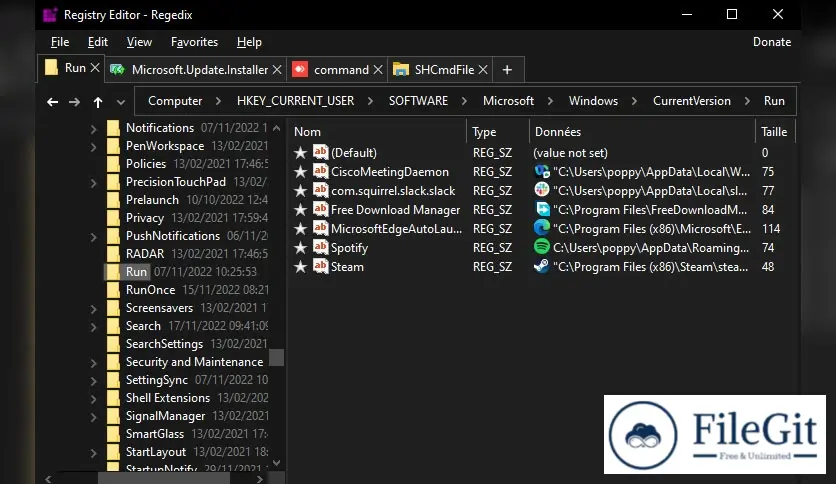Image resolution: width=836 pixels, height=484 pixels.
Task: Go back with the left arrow button
Action: point(52,102)
